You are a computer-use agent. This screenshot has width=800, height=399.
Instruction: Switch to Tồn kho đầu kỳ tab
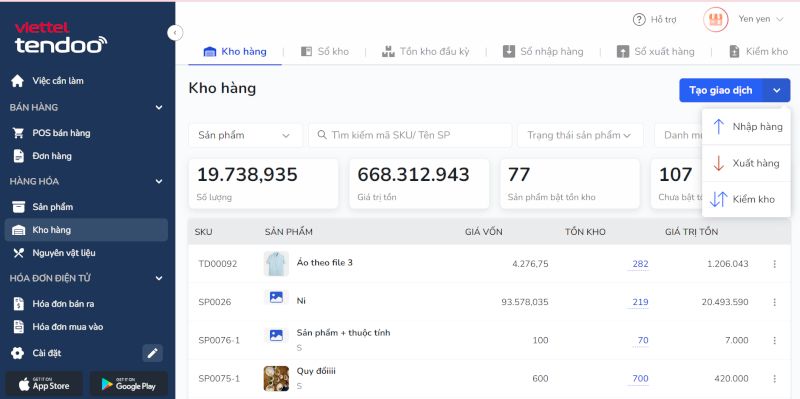click(x=426, y=52)
